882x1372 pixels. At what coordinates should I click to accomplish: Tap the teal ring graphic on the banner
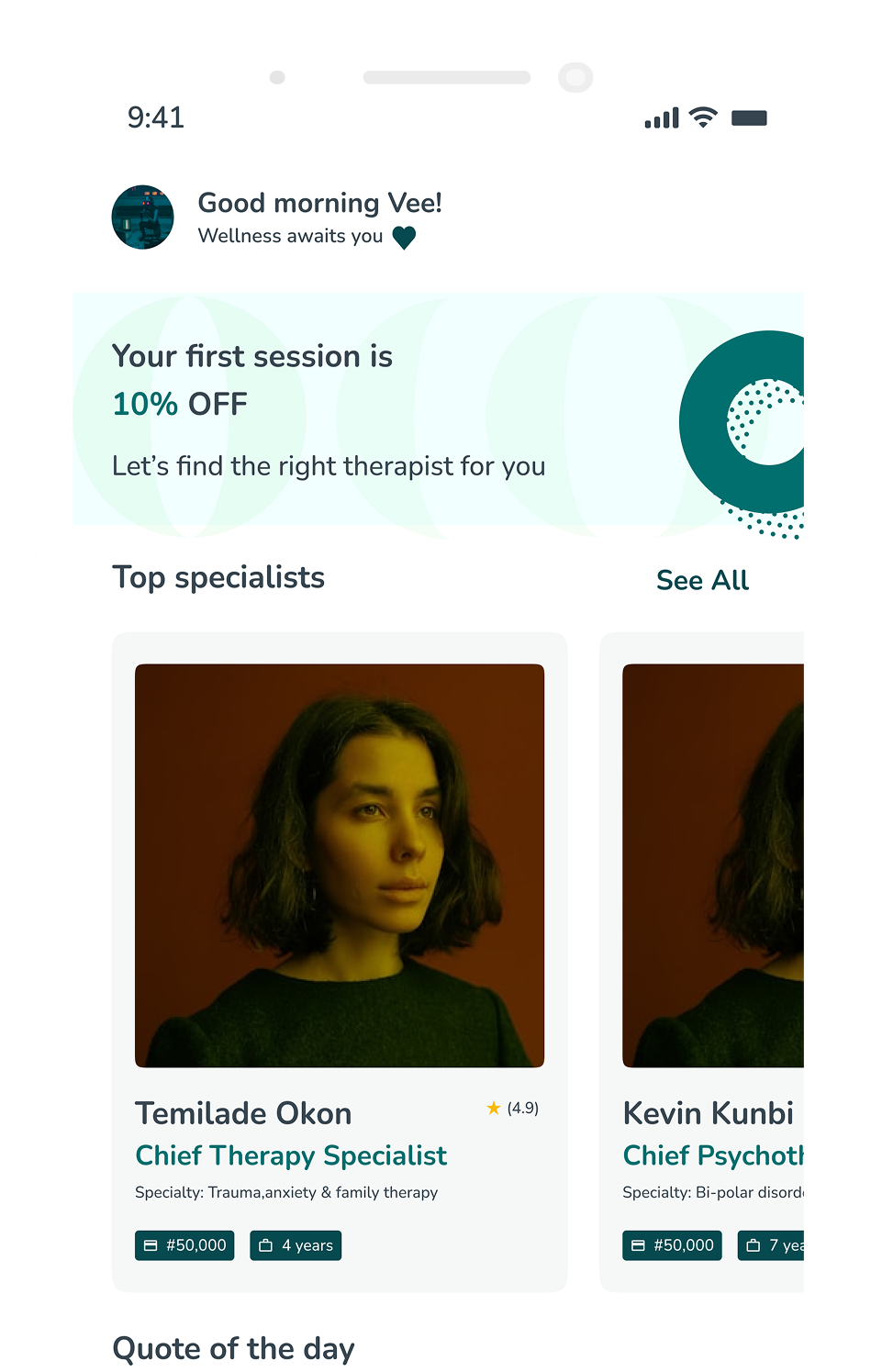742,422
